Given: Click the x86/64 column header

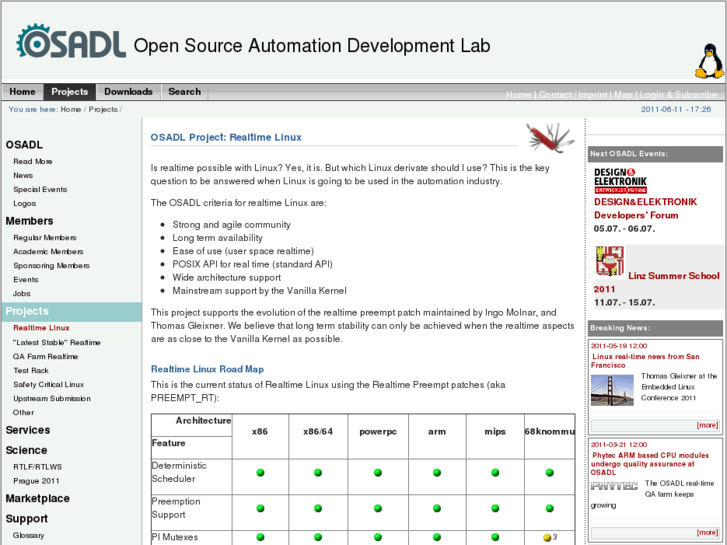Looking at the screenshot, I should tap(318, 431).
